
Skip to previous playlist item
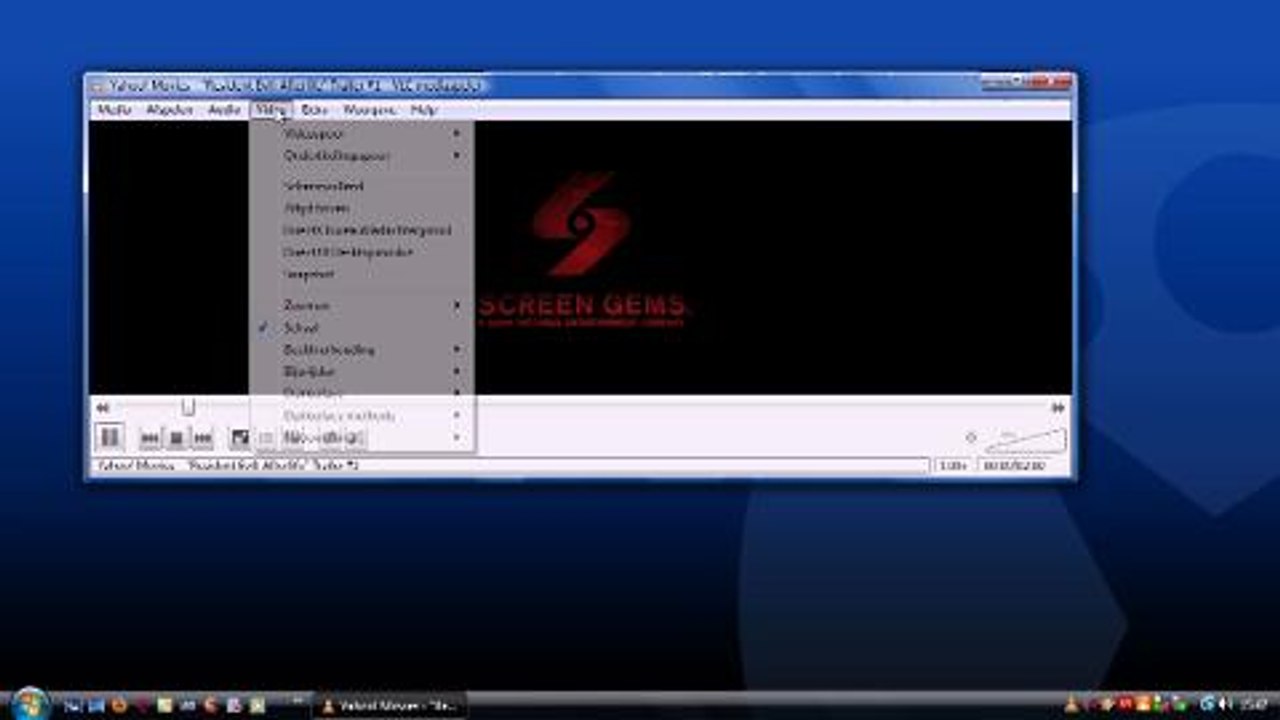[150, 438]
